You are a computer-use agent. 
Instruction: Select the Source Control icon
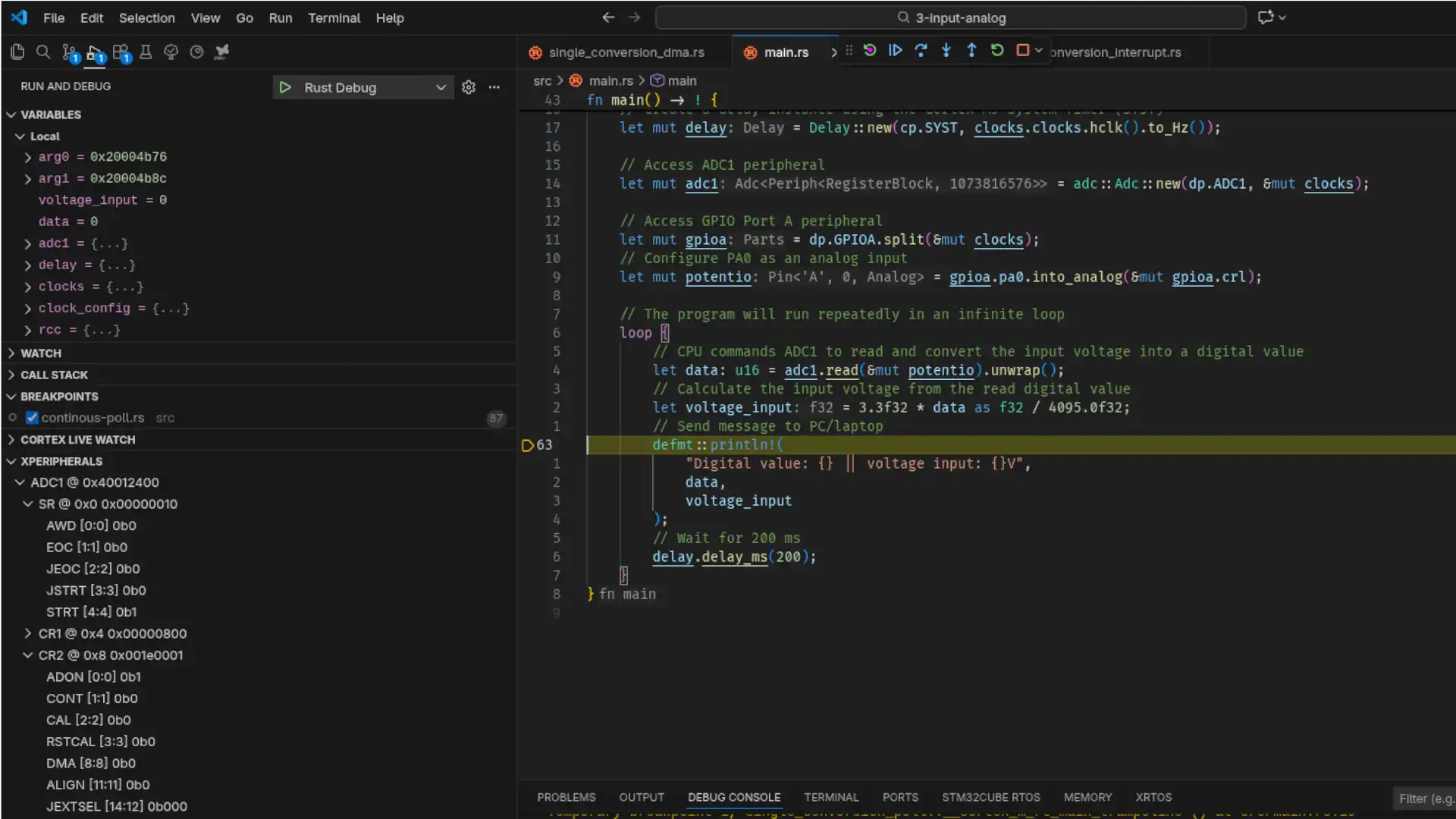[x=69, y=52]
